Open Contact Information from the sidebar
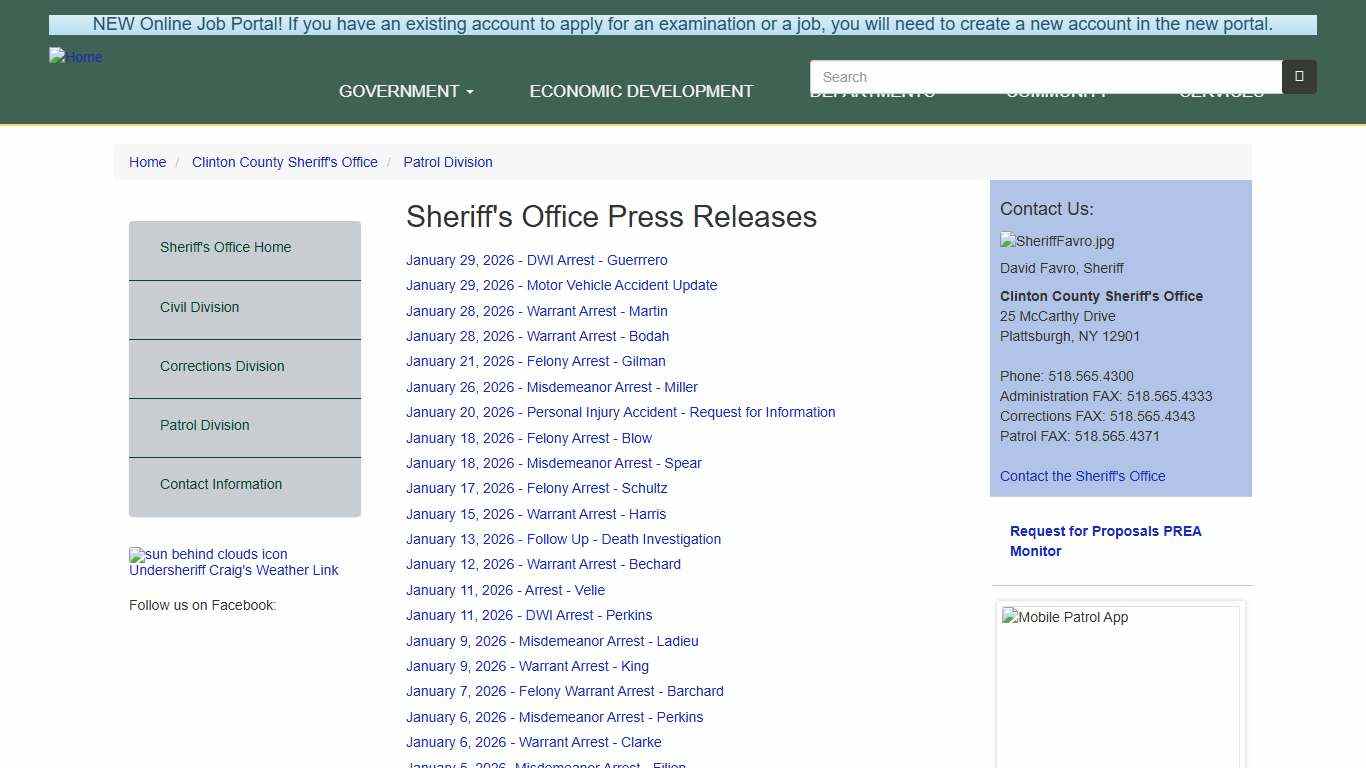This screenshot has height=768, width=1366. tap(220, 484)
